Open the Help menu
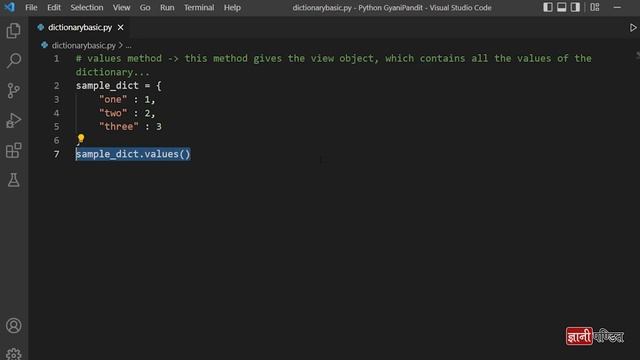Image resolution: width=640 pixels, height=360 pixels. (x=232, y=7)
